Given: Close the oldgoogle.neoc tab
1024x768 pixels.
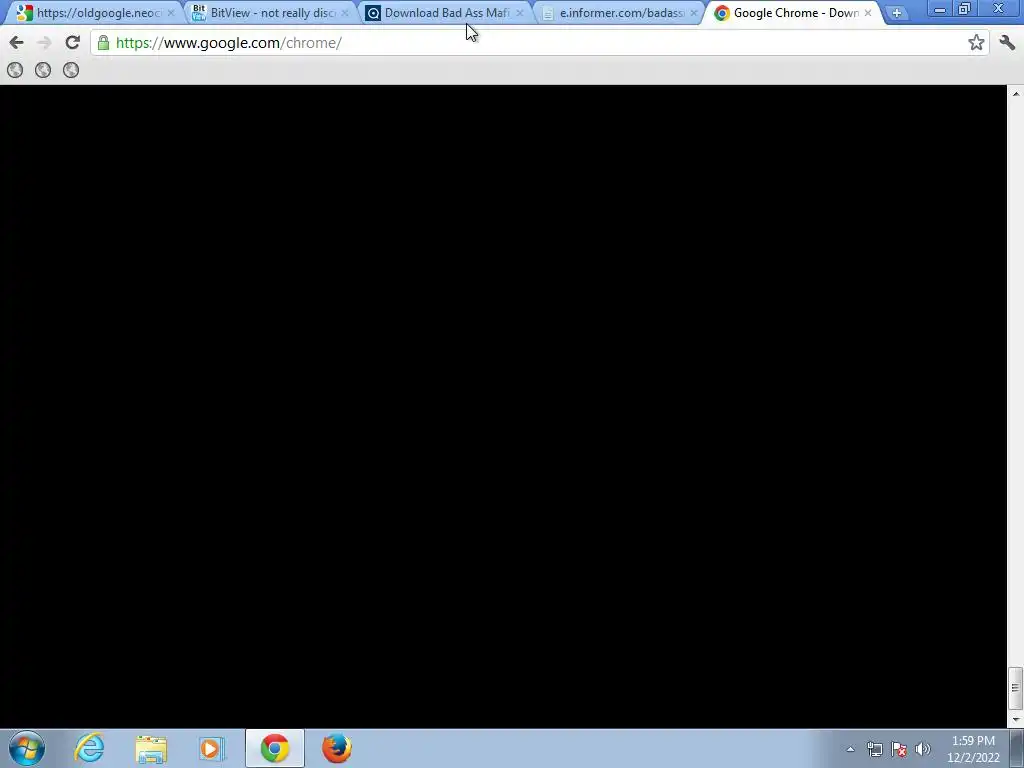Looking at the screenshot, I should (x=171, y=13).
